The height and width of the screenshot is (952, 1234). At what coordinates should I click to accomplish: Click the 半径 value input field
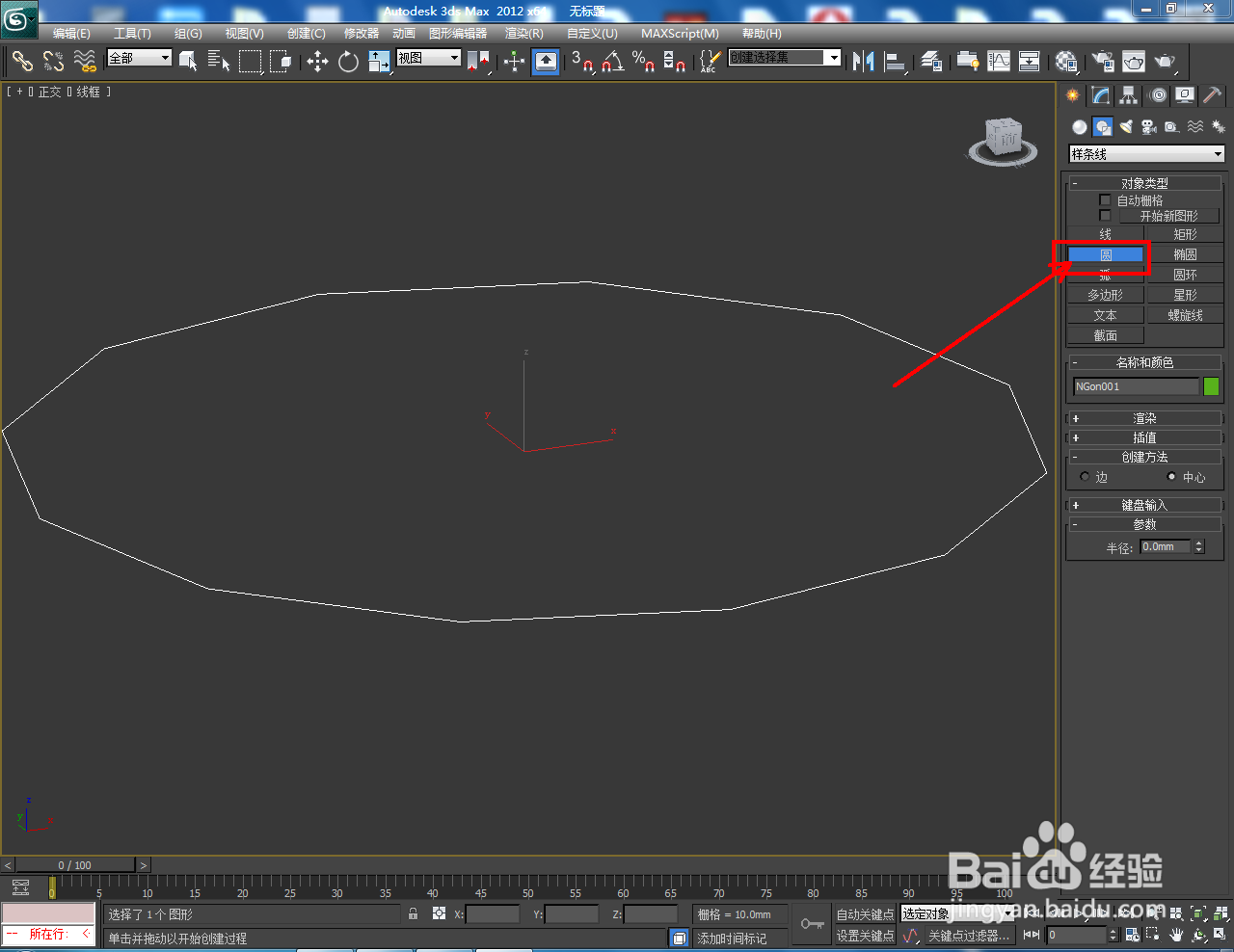(x=1167, y=546)
